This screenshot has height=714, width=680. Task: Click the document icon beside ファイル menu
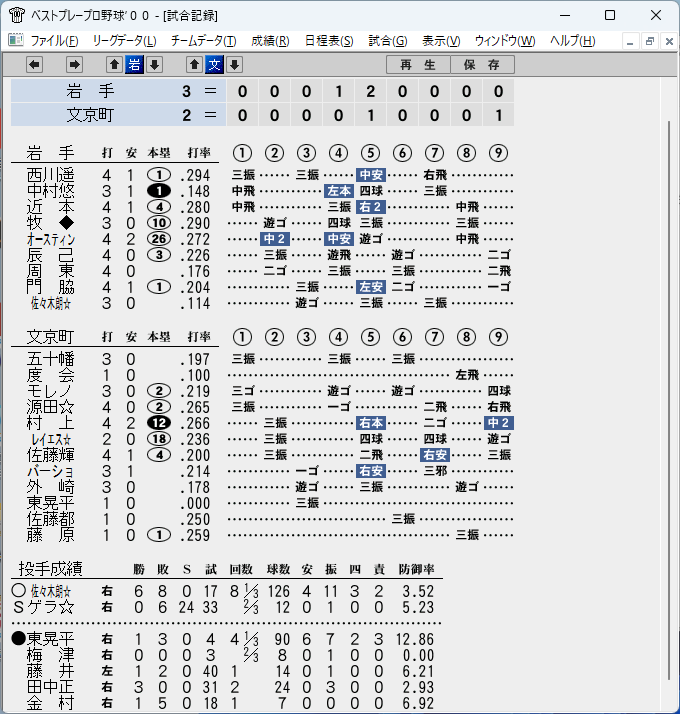[15, 41]
